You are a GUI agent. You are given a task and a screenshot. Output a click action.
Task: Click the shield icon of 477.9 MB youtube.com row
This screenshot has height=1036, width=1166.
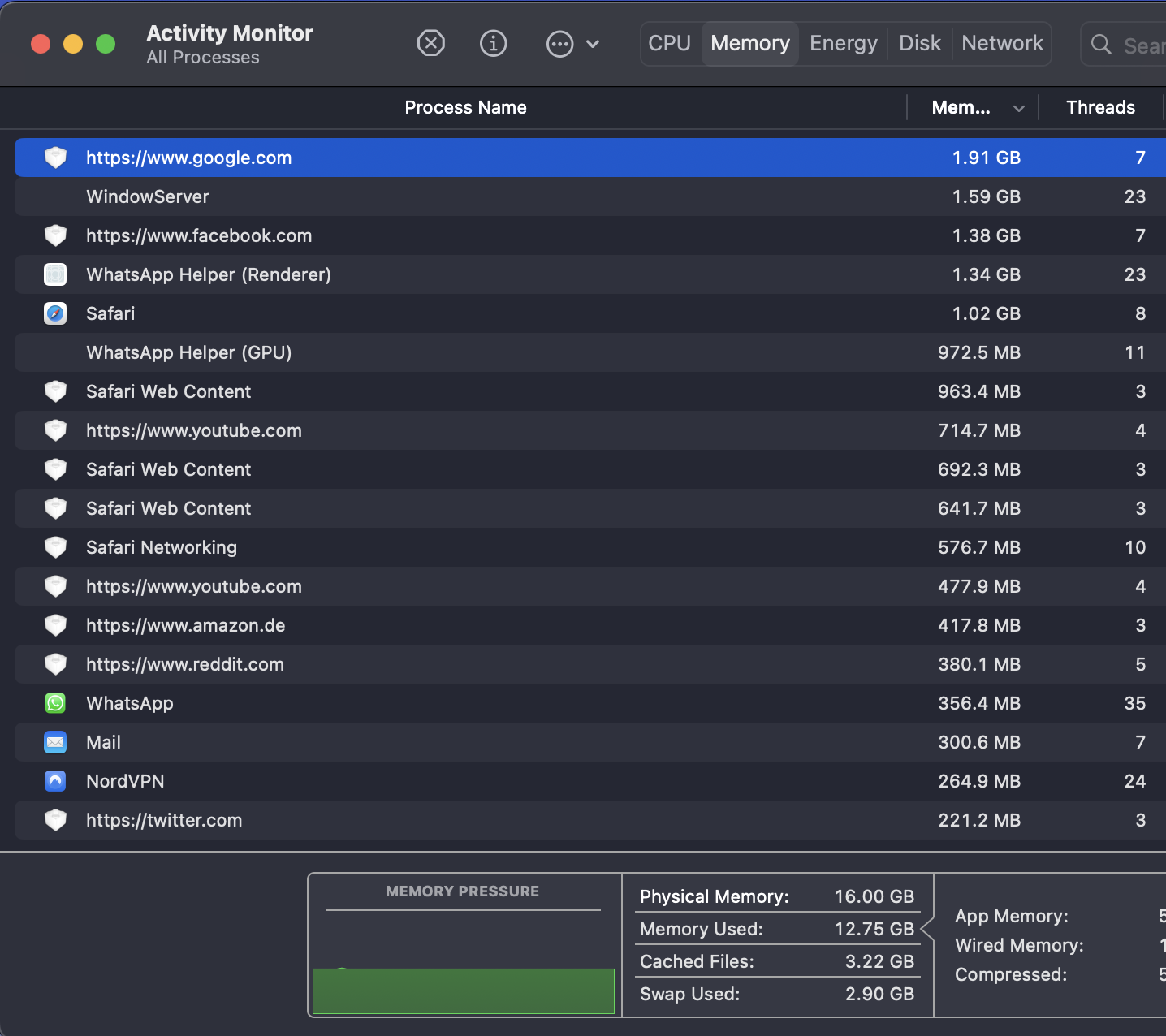tap(55, 586)
